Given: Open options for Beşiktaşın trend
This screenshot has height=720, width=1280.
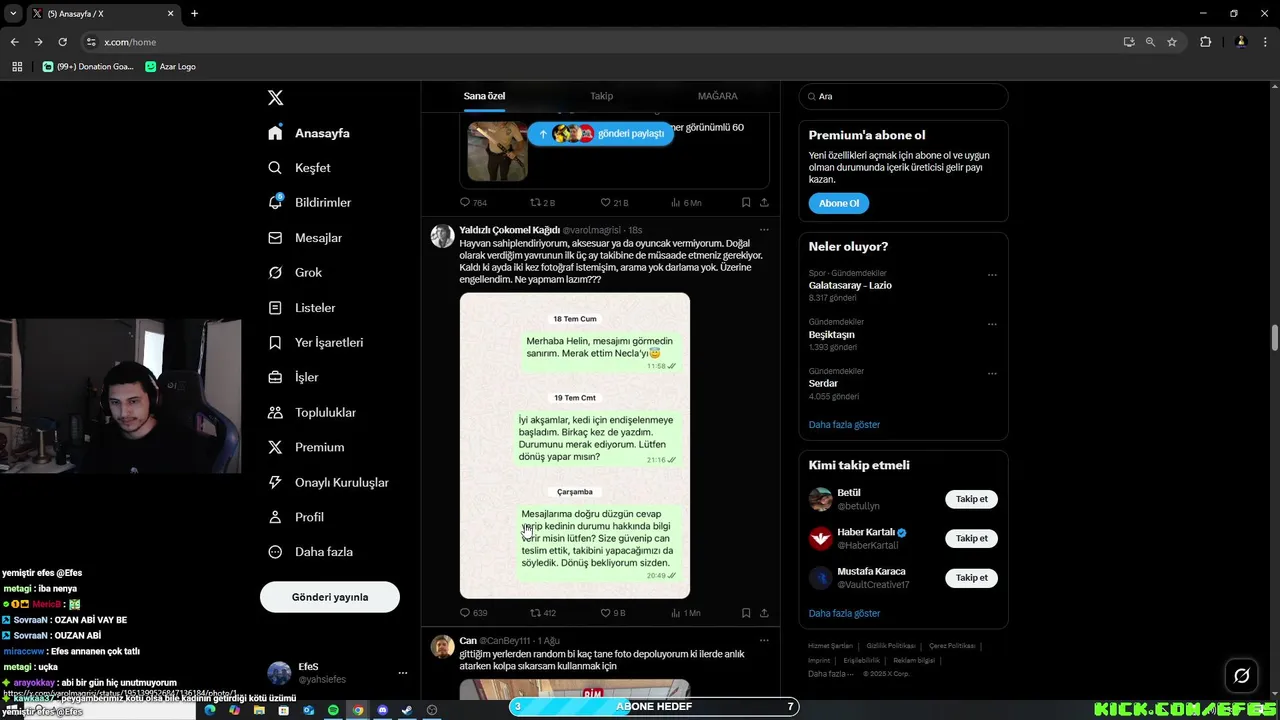Looking at the screenshot, I should pyautogui.click(x=992, y=324).
